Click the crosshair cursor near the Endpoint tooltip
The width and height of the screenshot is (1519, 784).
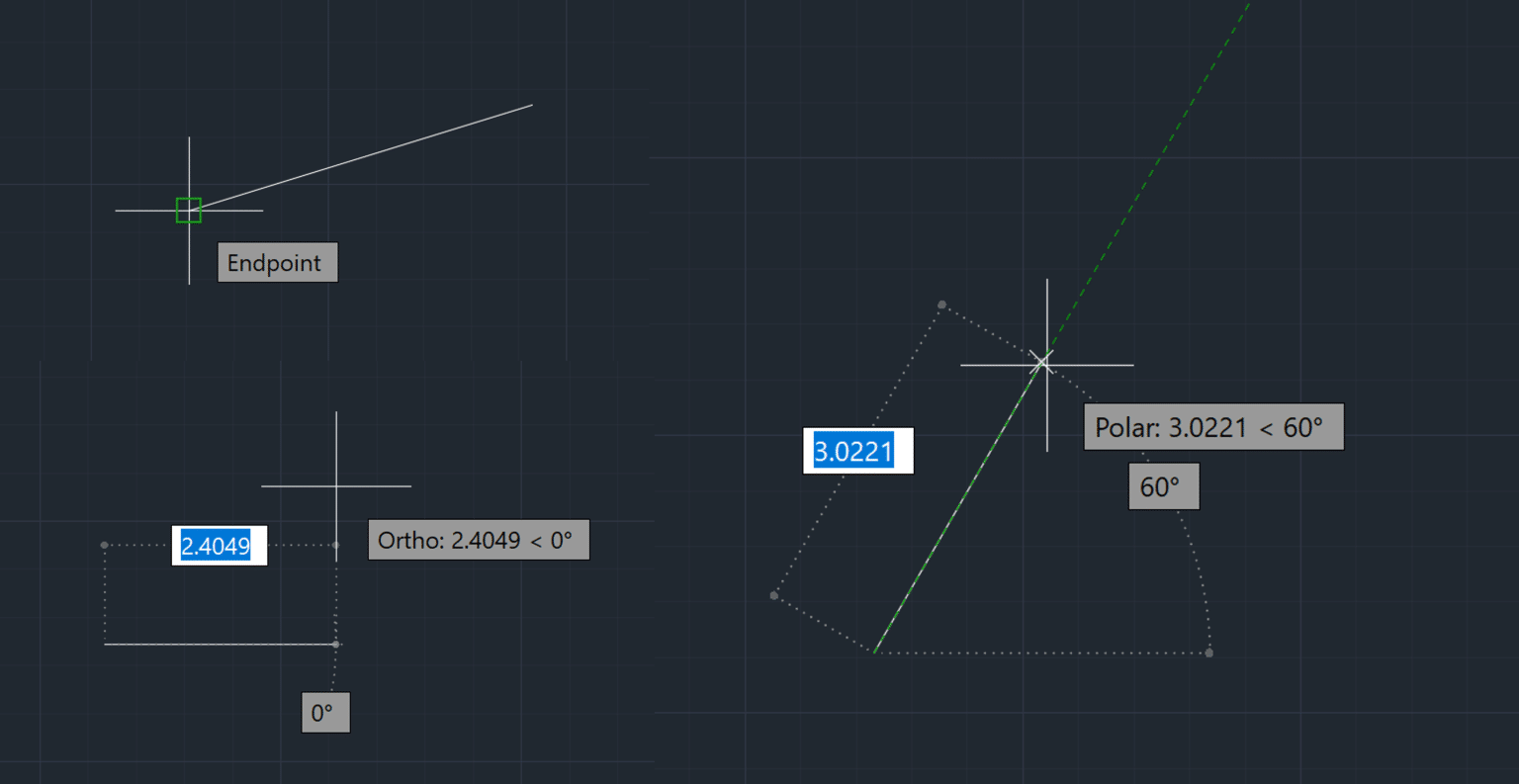(x=188, y=210)
